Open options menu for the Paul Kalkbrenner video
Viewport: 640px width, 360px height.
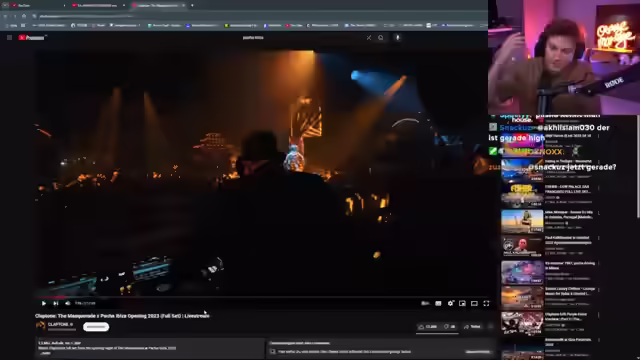[x=599, y=239]
